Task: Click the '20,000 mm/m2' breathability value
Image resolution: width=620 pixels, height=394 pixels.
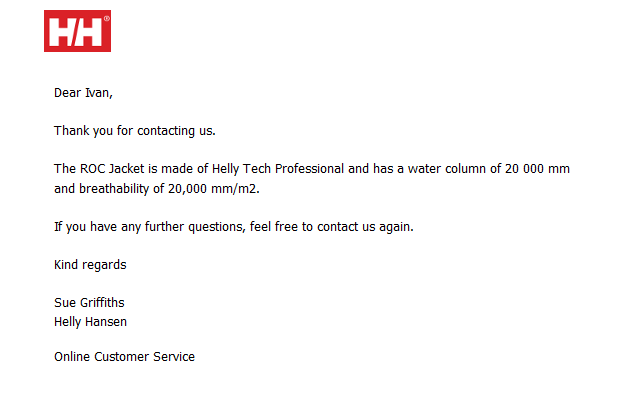Action: point(214,189)
